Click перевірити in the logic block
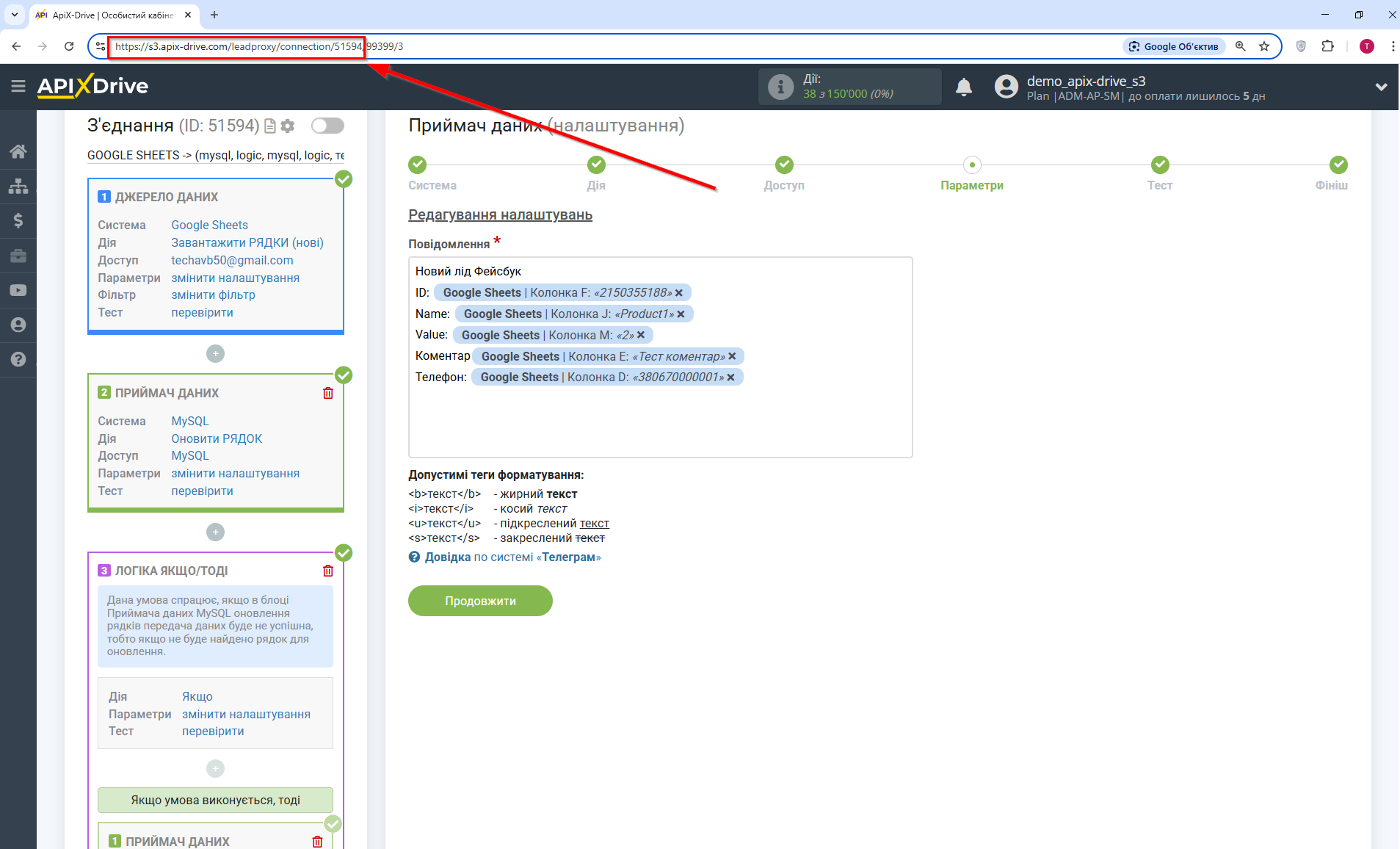Image resolution: width=1400 pixels, height=849 pixels. pyautogui.click(x=213, y=731)
